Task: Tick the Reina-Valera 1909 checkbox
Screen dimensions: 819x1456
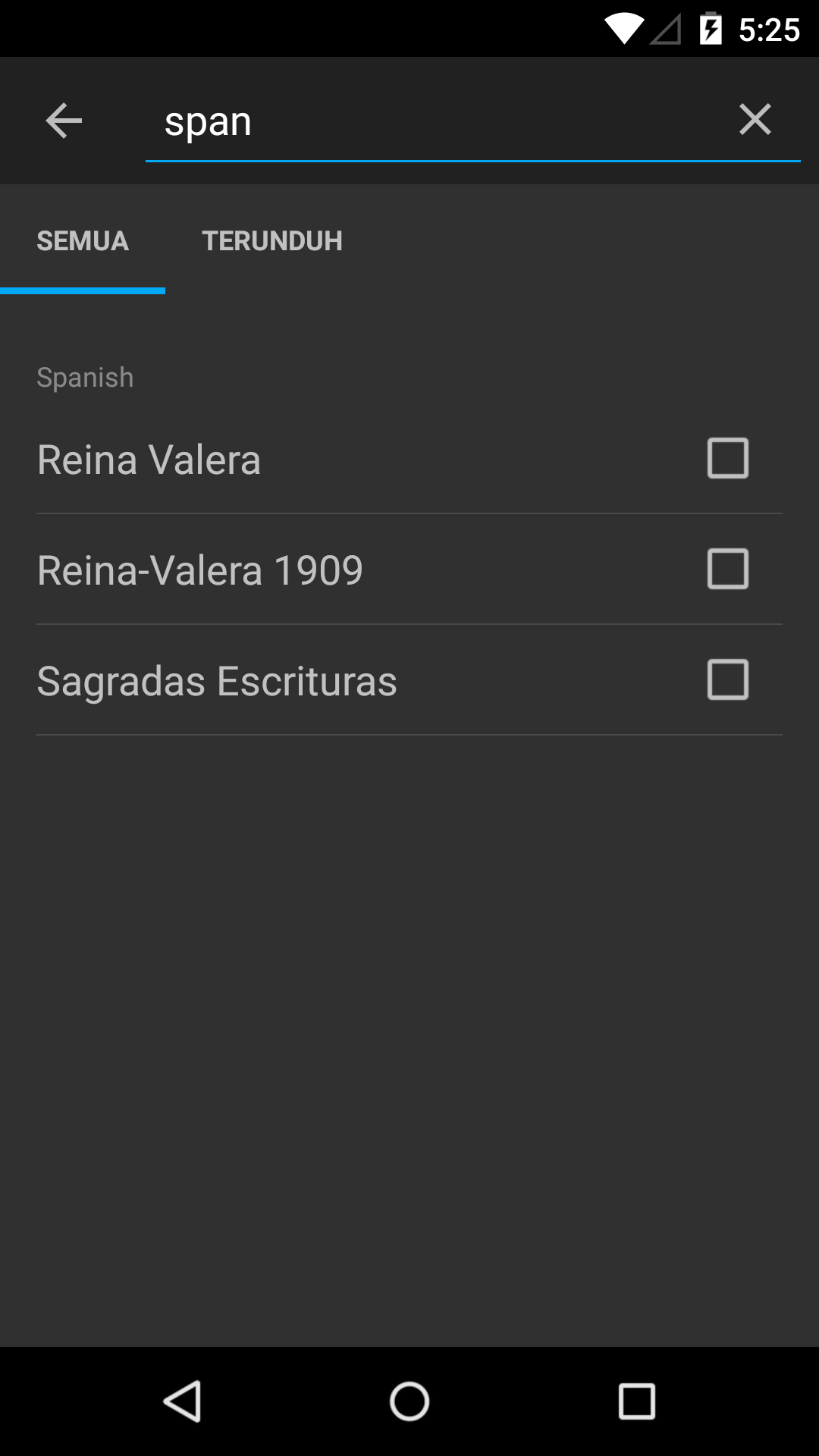Action: pos(727,569)
